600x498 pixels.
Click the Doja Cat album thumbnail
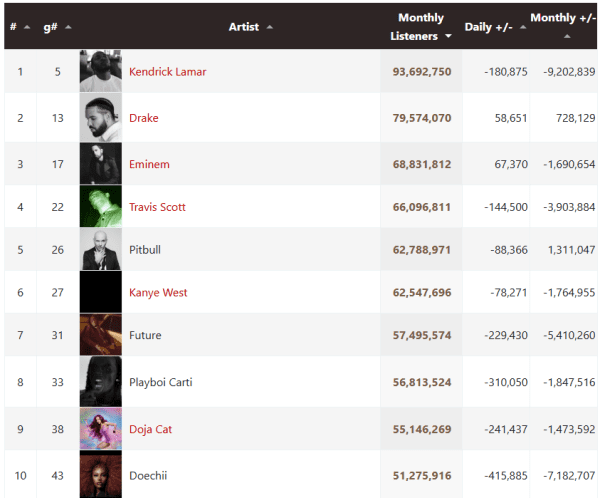tap(101, 429)
